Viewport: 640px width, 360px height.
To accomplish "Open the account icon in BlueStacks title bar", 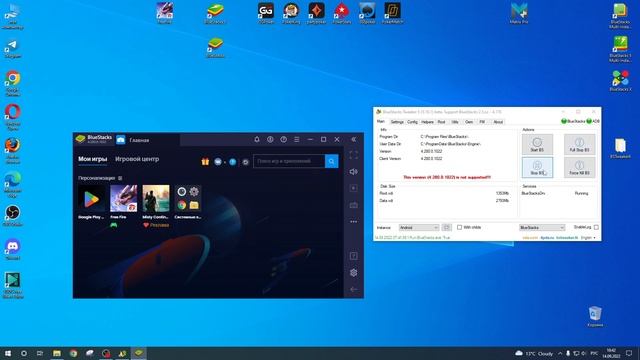I will tap(270, 140).
